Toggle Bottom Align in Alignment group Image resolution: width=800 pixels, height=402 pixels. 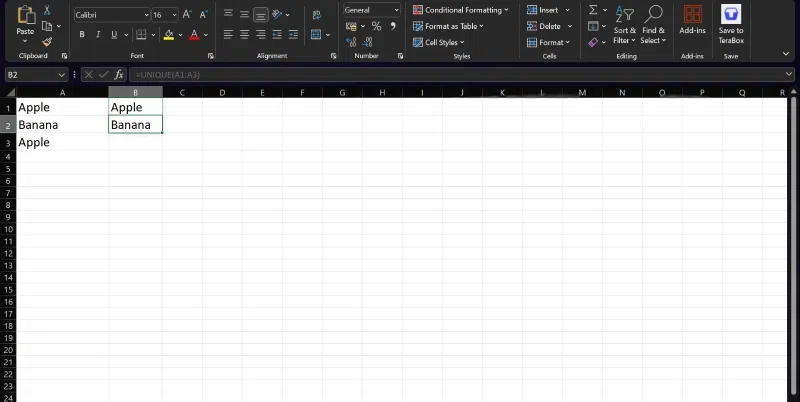point(261,15)
